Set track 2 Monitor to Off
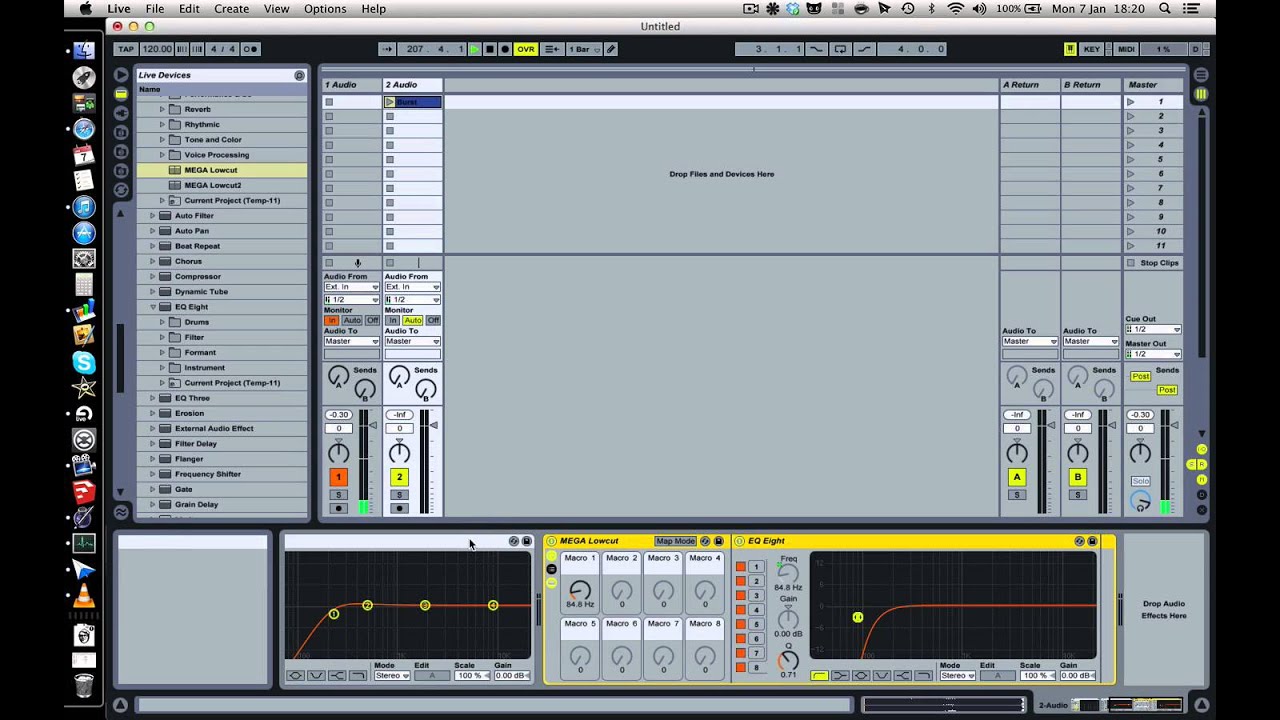Image resolution: width=1280 pixels, height=720 pixels. click(x=433, y=321)
